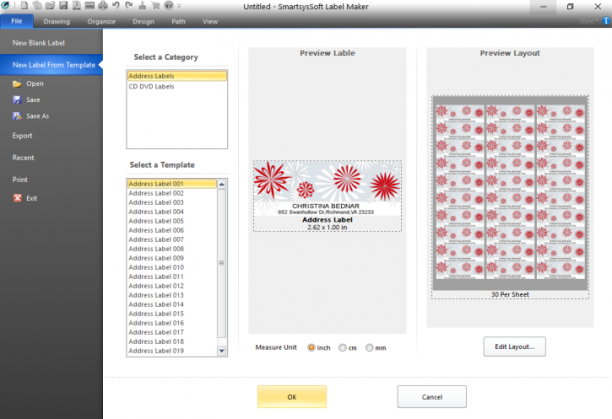Choose New Blank Label

tap(38, 43)
